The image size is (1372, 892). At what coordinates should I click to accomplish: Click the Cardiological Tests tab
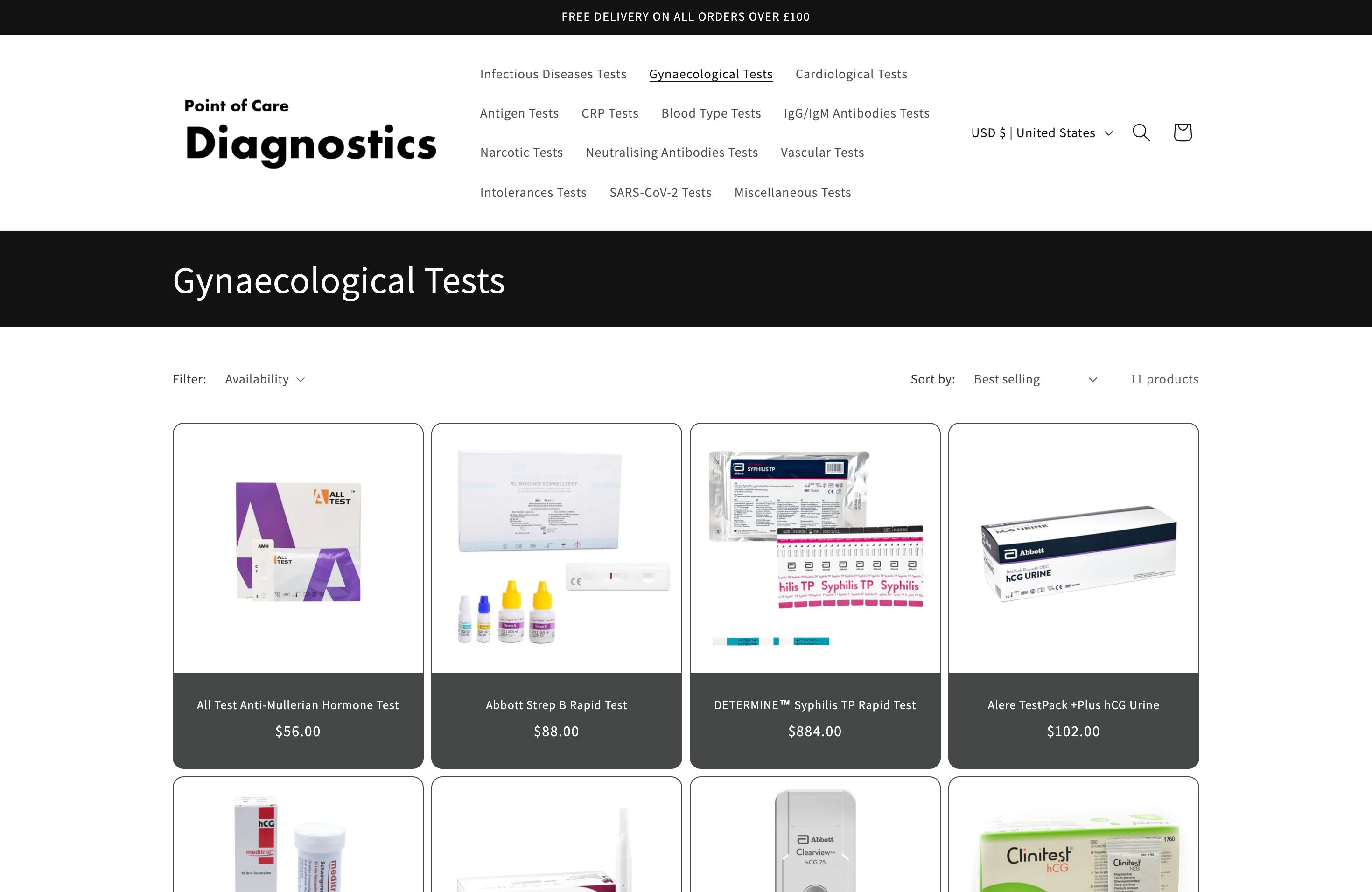[851, 73]
